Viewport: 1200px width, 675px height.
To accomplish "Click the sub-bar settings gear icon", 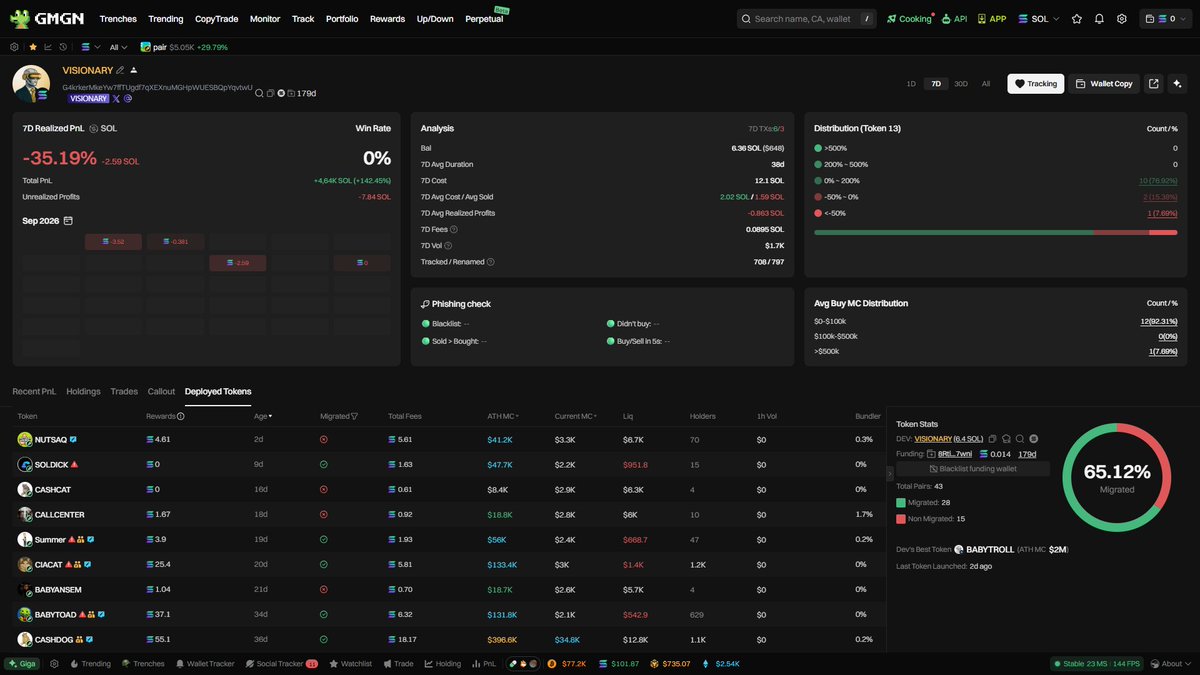I will (14, 47).
